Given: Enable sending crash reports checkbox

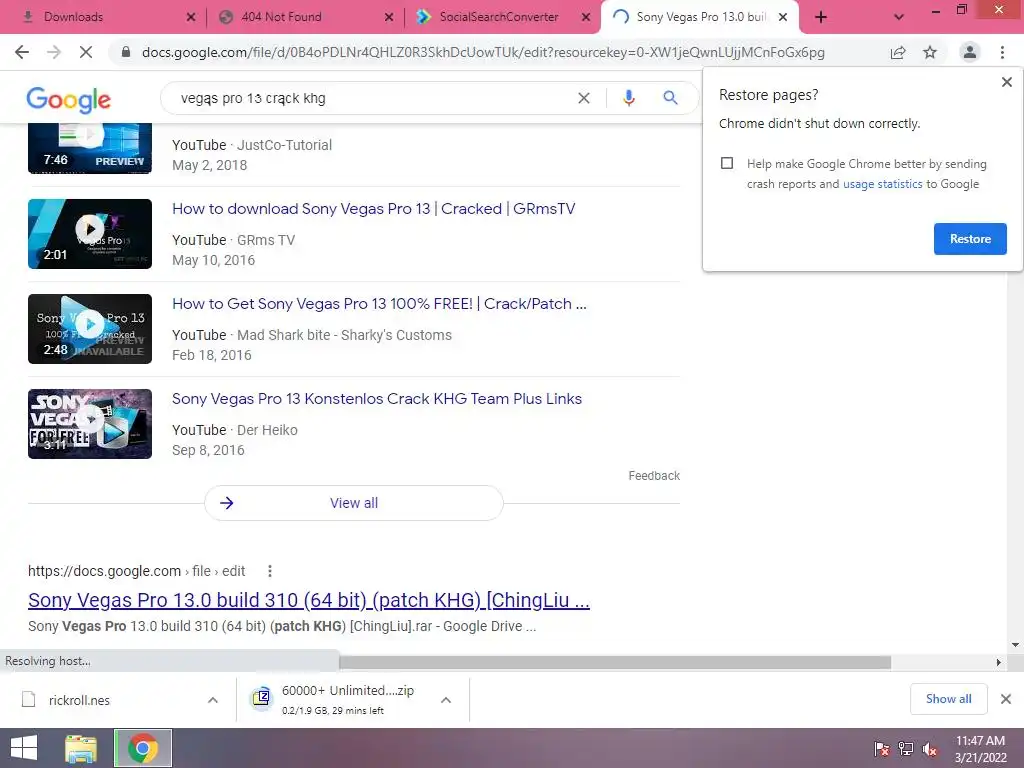Looking at the screenshot, I should (x=727, y=163).
